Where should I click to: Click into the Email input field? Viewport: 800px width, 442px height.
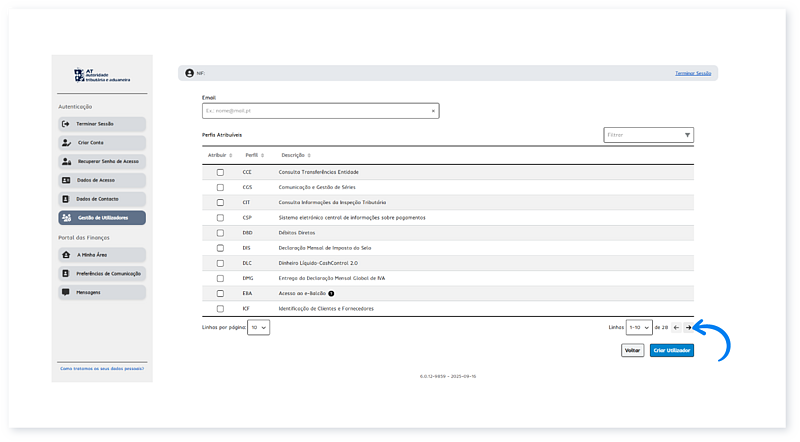315,111
